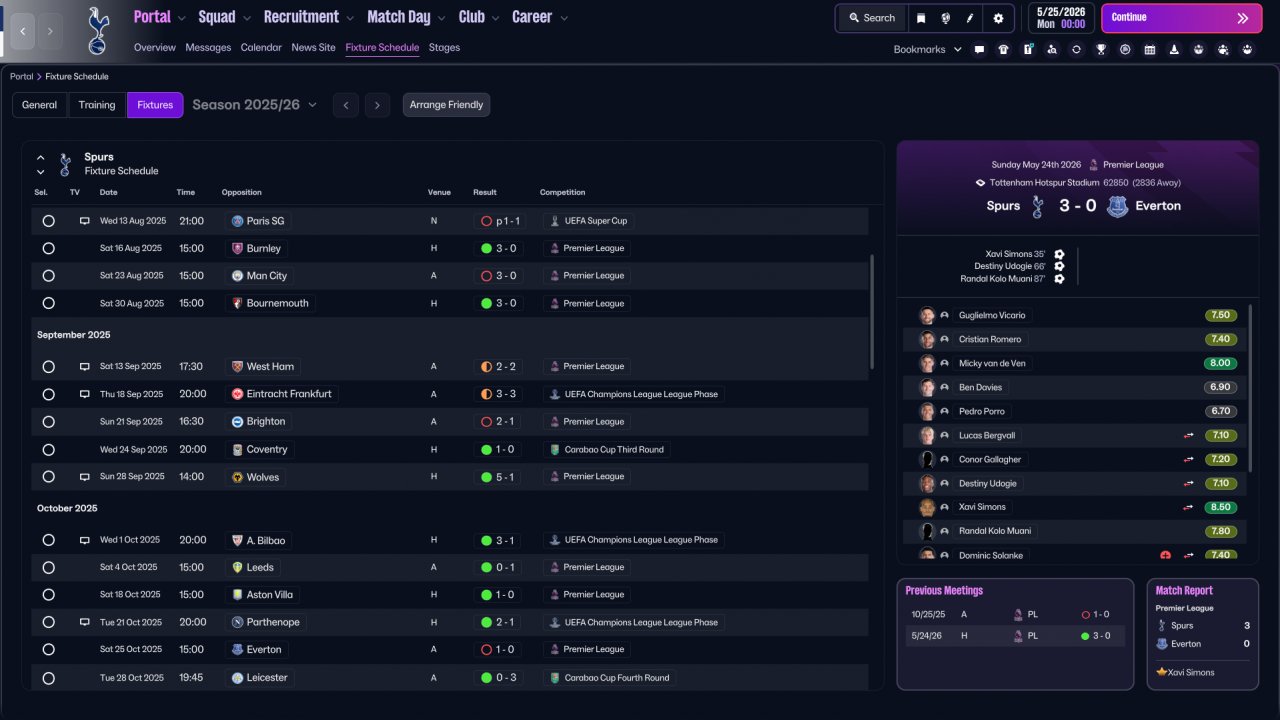Select the Bournemouth fixture radio button
Image resolution: width=1280 pixels, height=720 pixels.
click(x=48, y=303)
